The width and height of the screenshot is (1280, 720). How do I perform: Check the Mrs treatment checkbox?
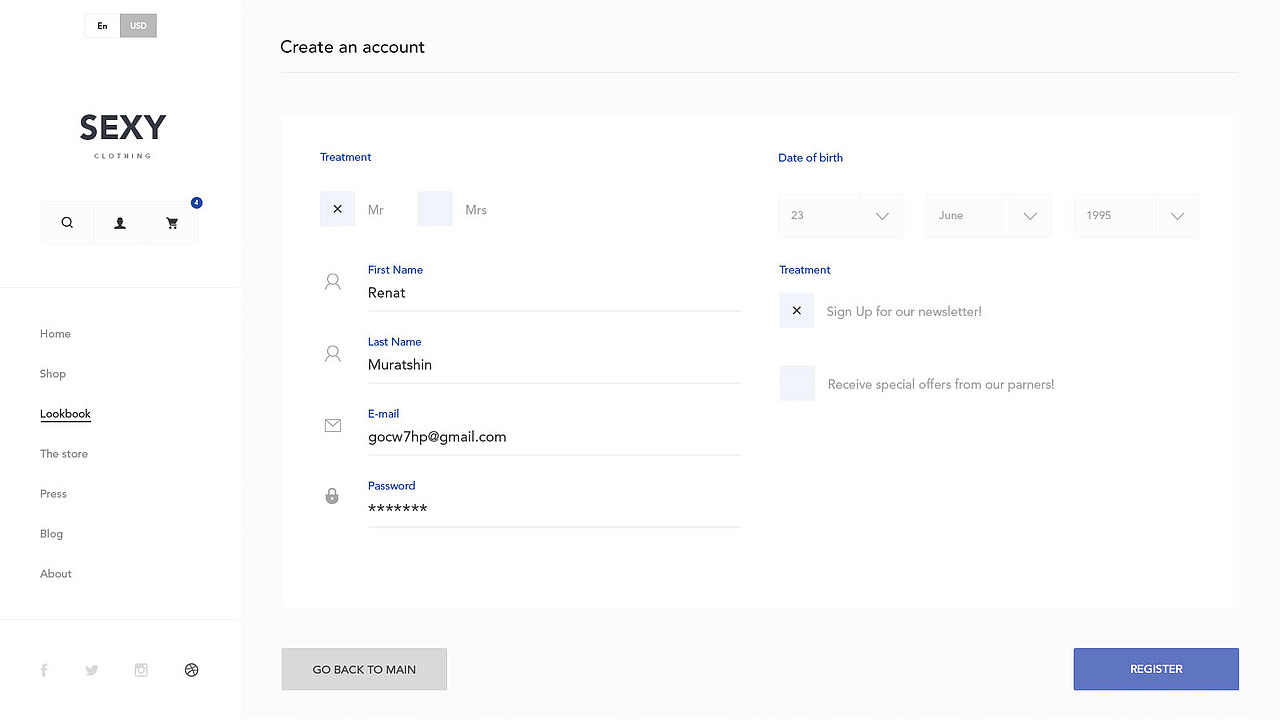coord(435,209)
